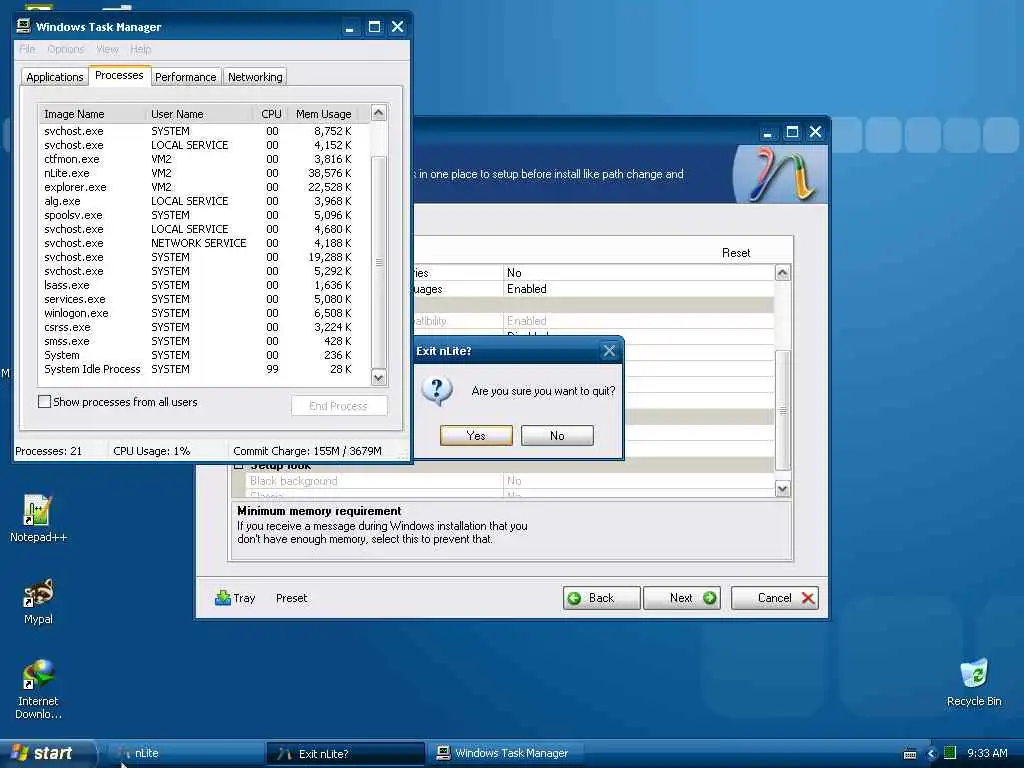
Task: Click the End Process button
Action: 339,406
